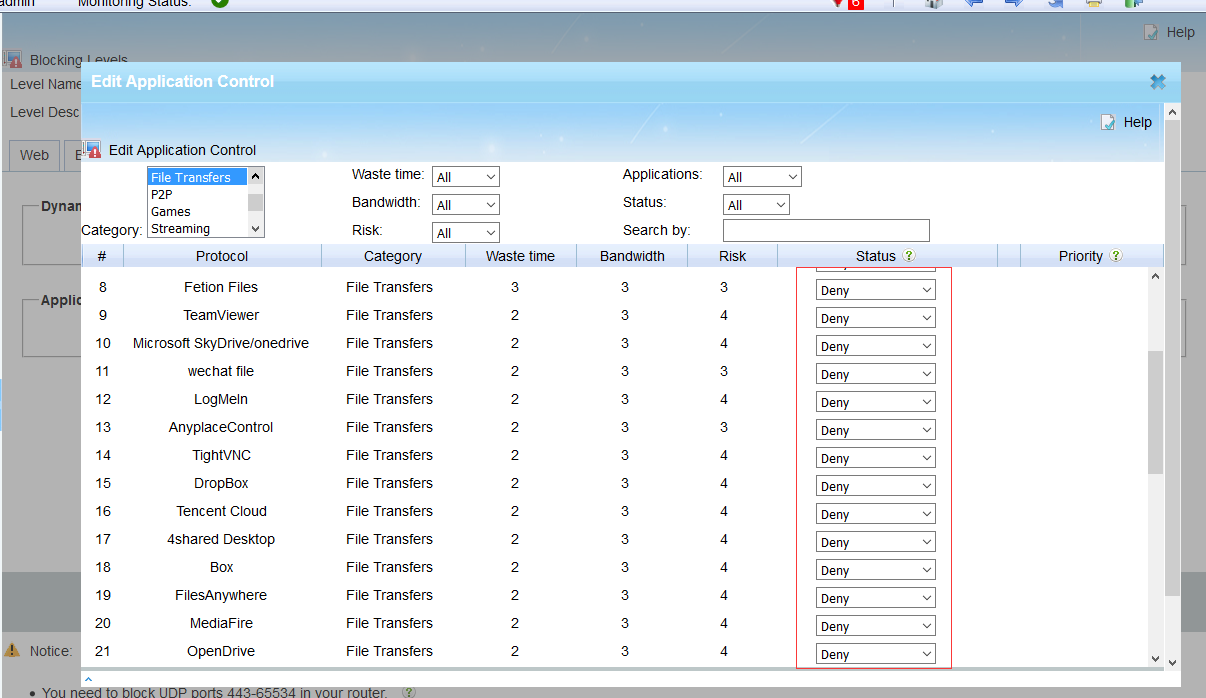This screenshot has width=1206, height=698.
Task: Open Status dropdown for Microsoft SkyDrive/onedrive
Action: (x=876, y=346)
